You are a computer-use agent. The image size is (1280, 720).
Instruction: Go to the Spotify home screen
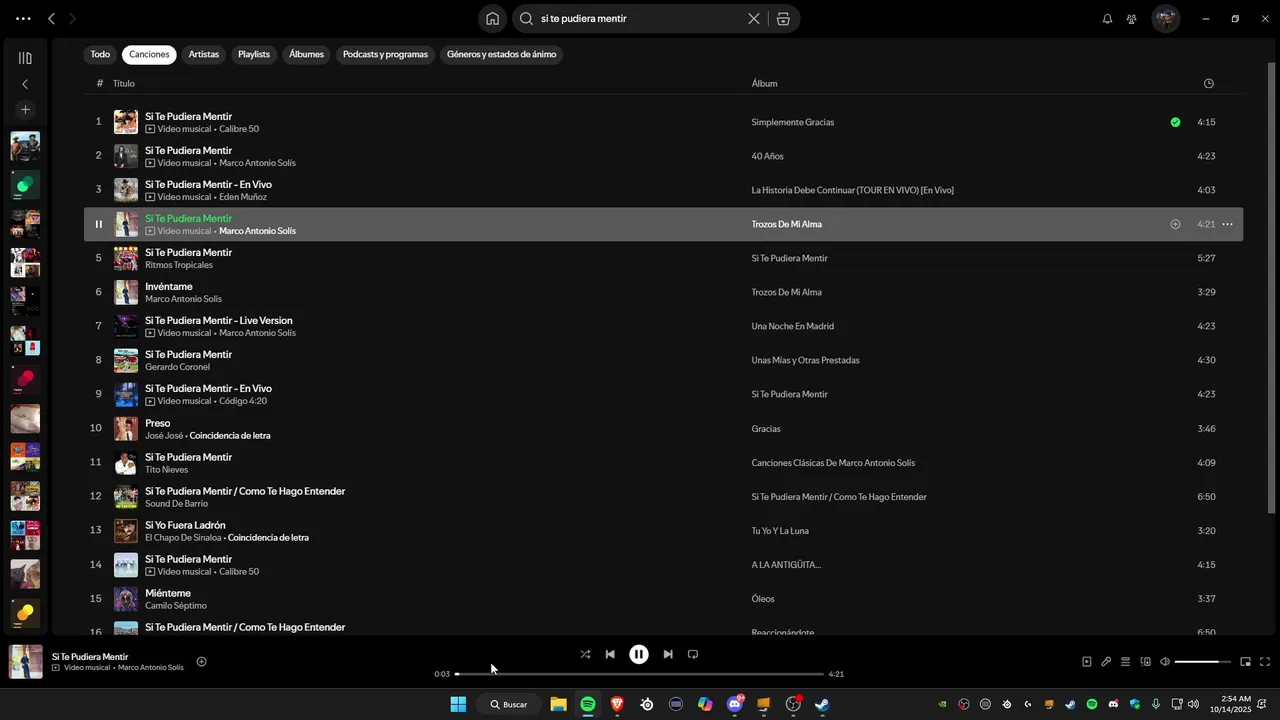492,18
